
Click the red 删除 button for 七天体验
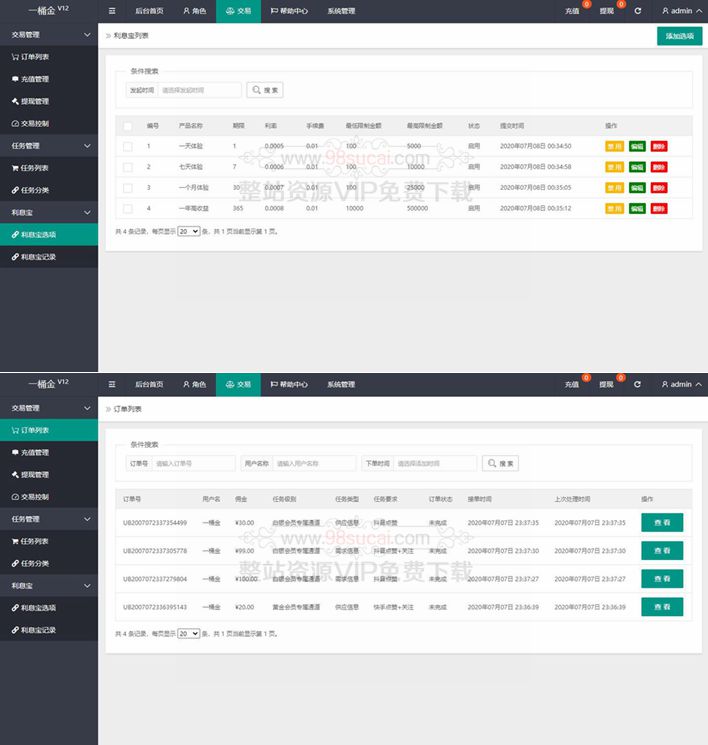tap(658, 167)
